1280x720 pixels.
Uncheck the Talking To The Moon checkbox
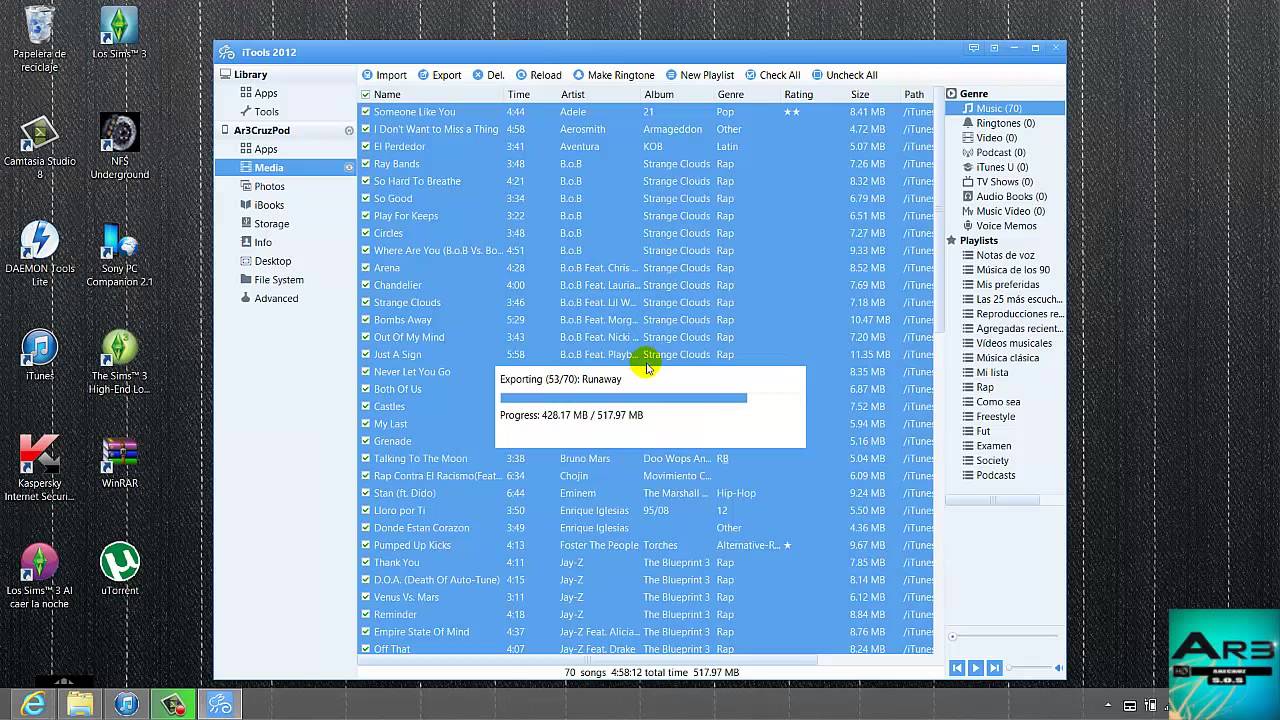click(365, 458)
